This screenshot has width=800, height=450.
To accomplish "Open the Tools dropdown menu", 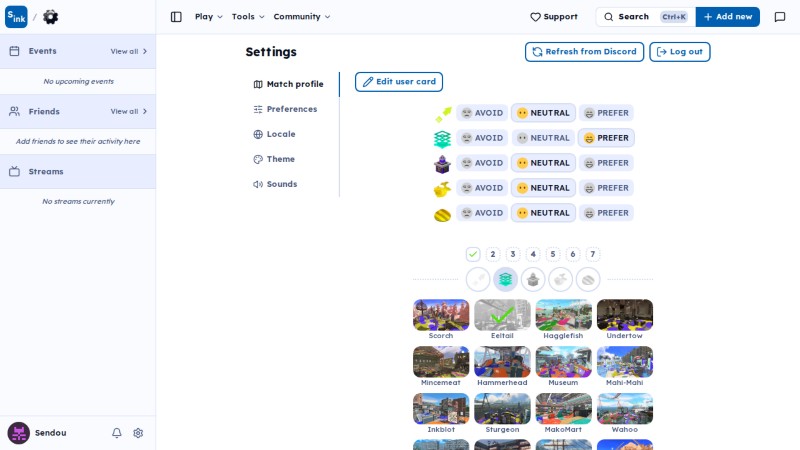I will coord(248,17).
